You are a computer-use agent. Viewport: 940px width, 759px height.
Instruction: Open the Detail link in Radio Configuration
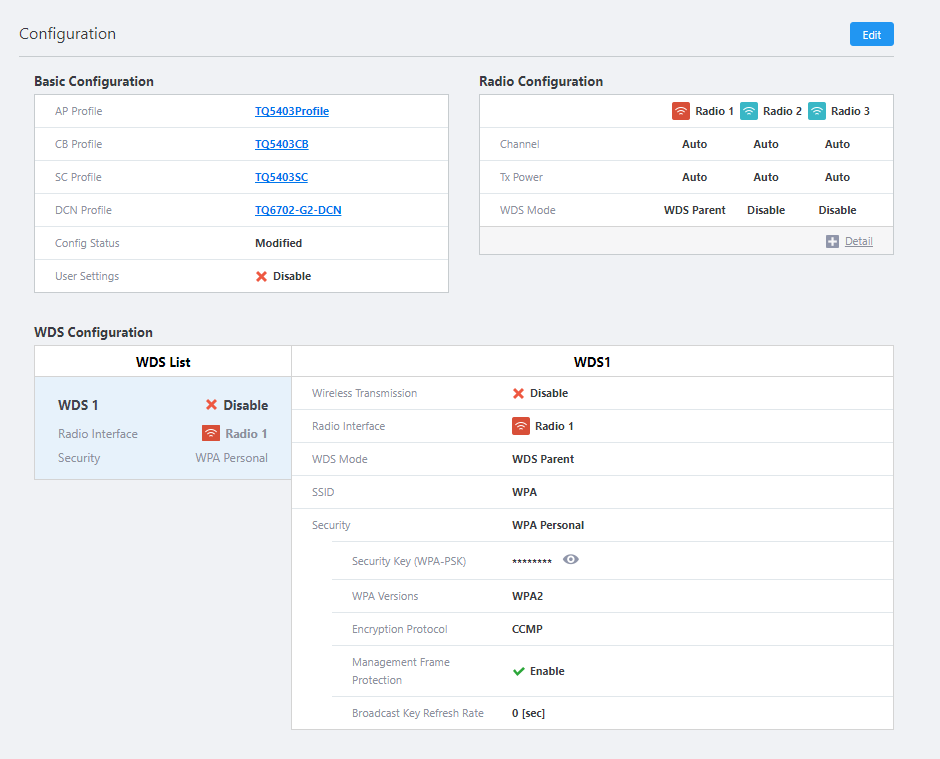[x=858, y=241]
